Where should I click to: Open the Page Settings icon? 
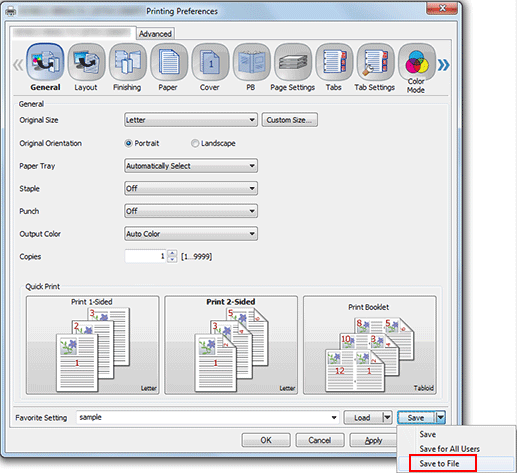(x=293, y=62)
